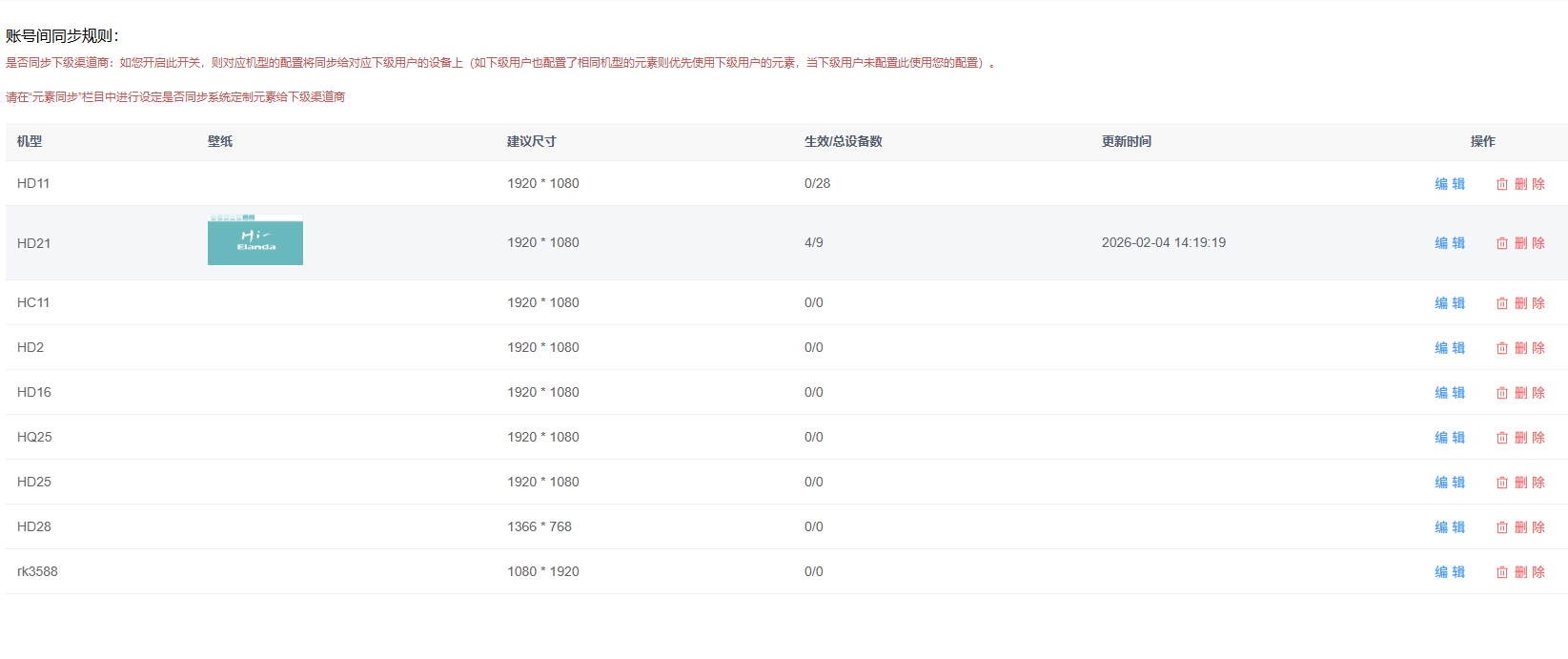Select the HQ25 model name cell
Viewport: 1568px width, 659px height.
(x=34, y=437)
